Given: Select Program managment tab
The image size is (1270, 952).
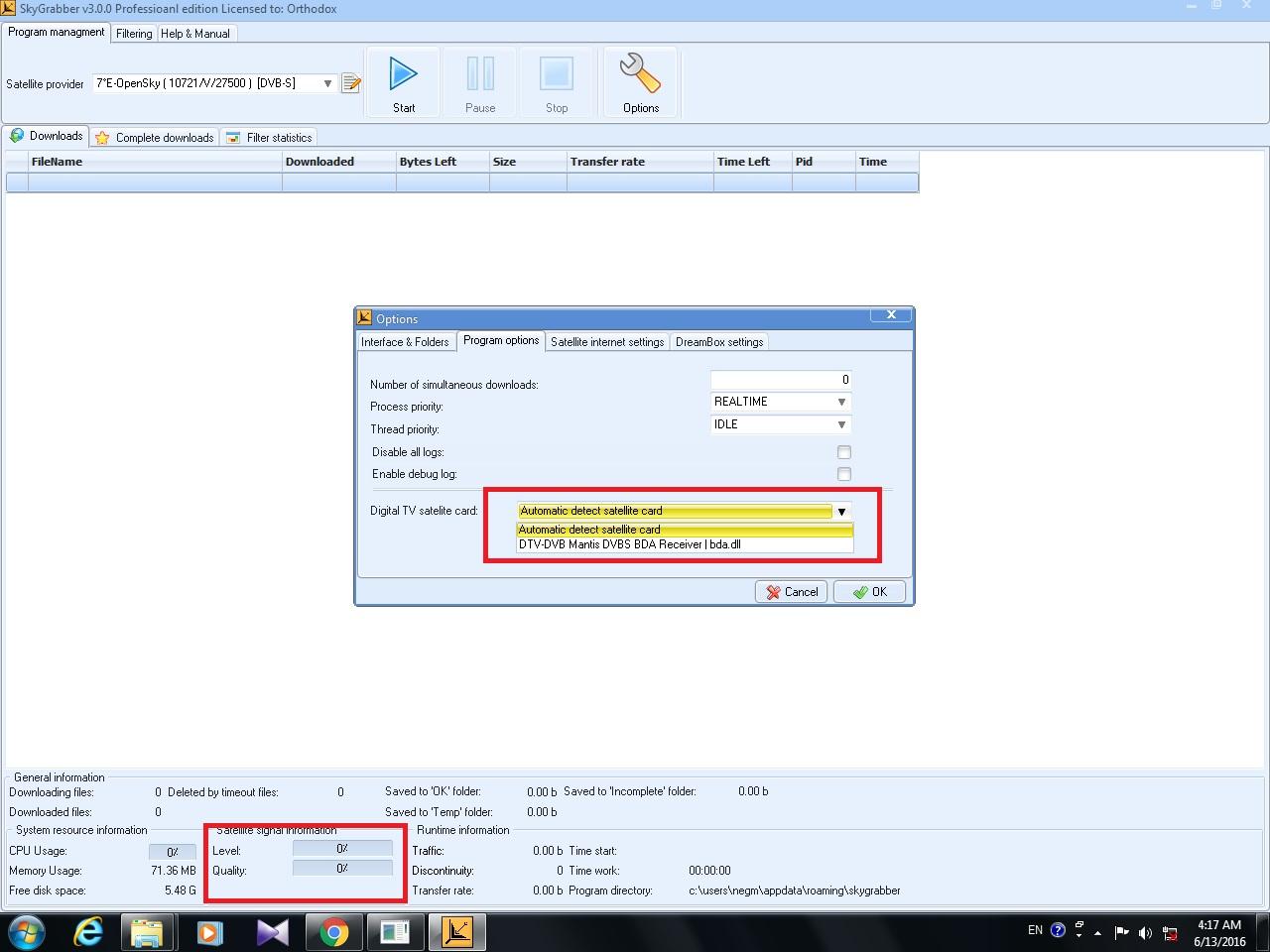Looking at the screenshot, I should pyautogui.click(x=56, y=32).
